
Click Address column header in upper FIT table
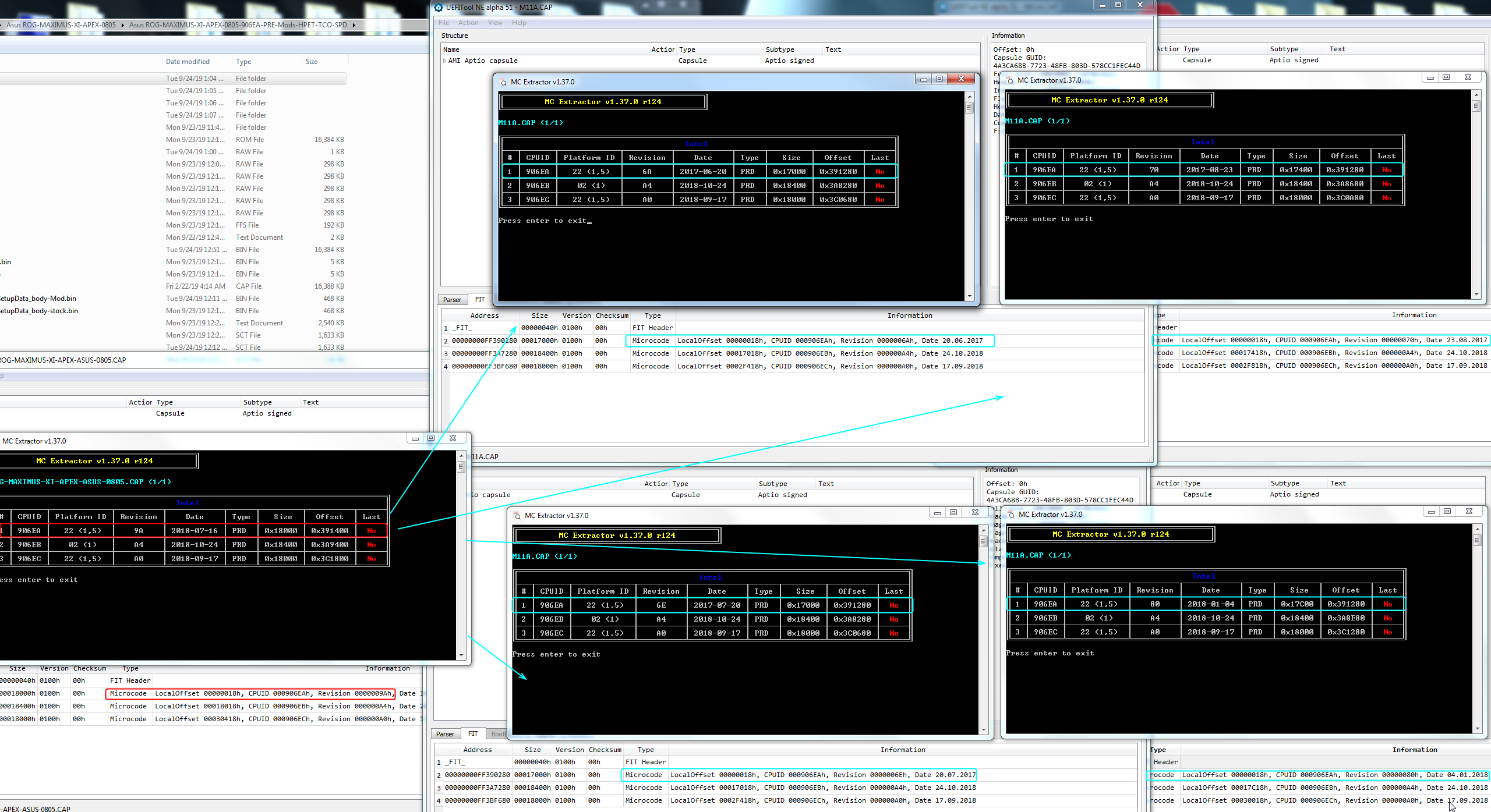click(x=485, y=315)
